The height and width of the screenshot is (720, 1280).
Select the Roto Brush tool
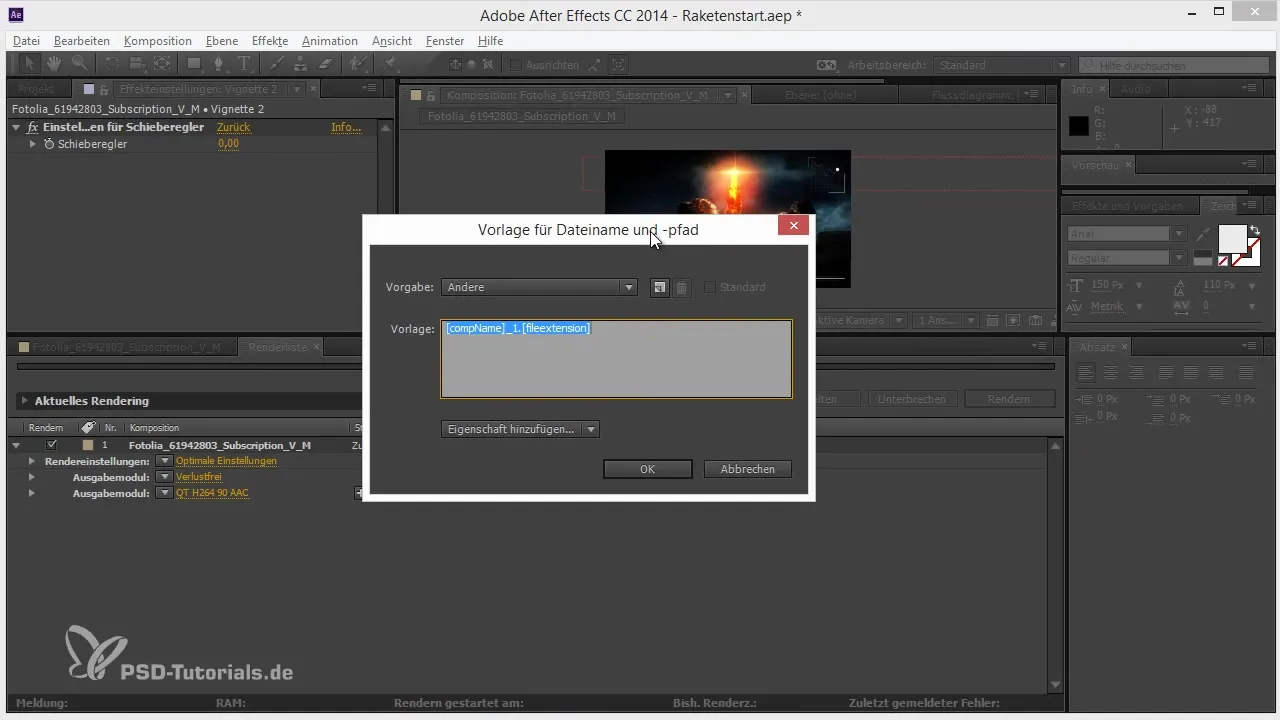(358, 64)
